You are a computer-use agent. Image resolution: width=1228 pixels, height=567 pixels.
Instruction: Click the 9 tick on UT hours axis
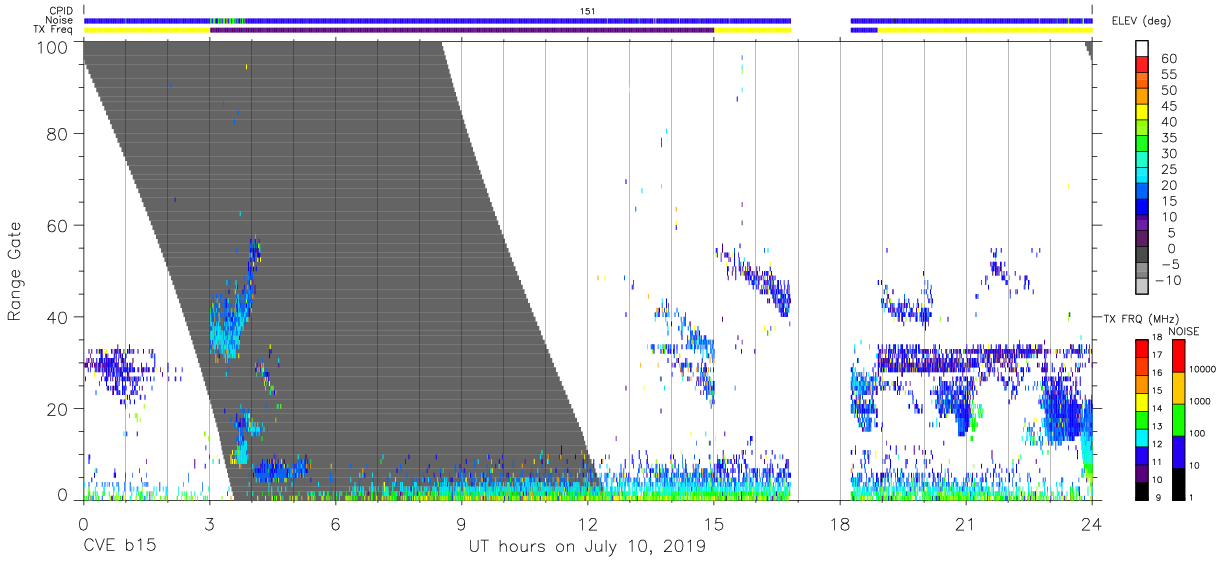461,524
